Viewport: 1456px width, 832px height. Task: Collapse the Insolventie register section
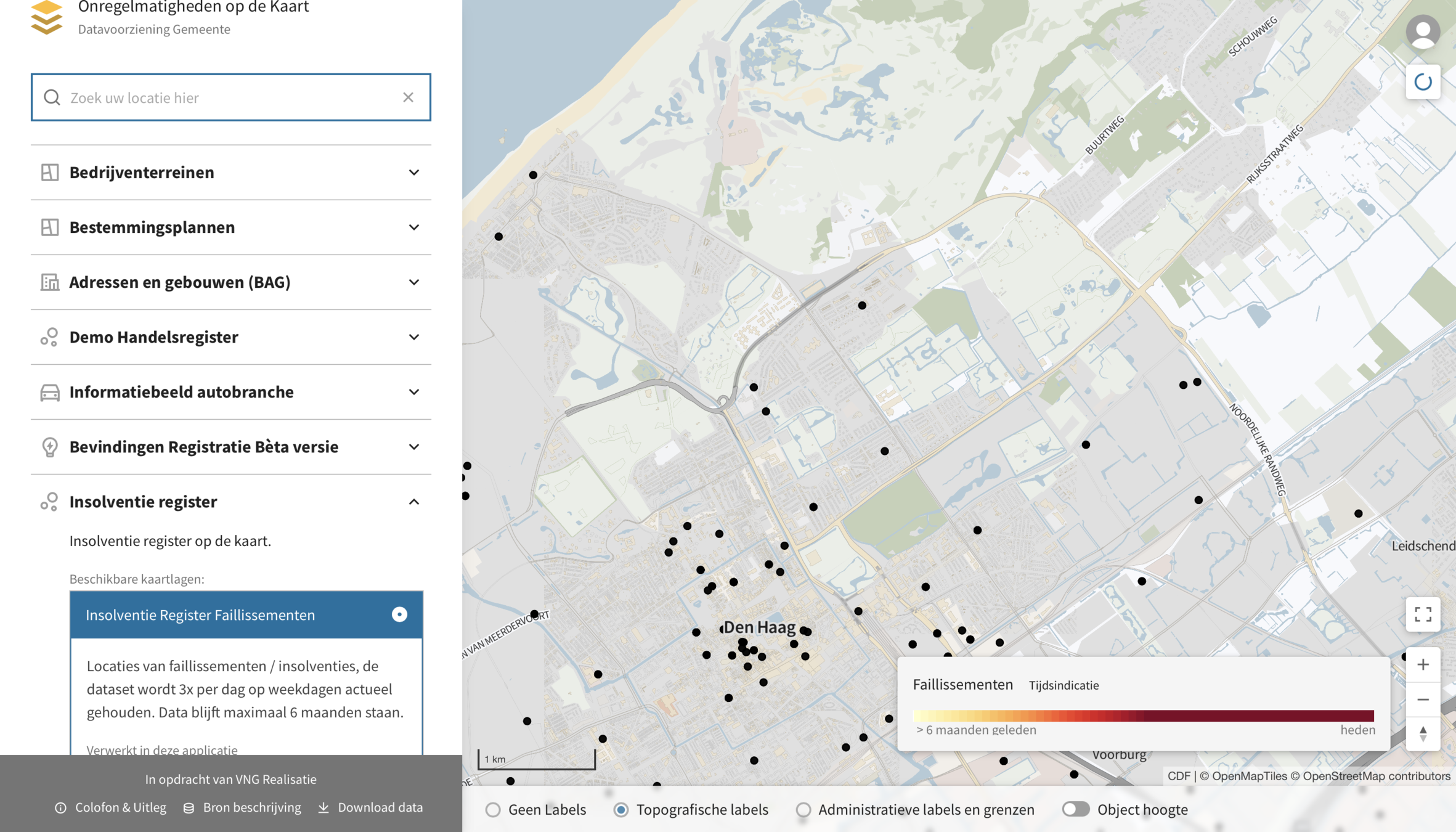tap(413, 502)
